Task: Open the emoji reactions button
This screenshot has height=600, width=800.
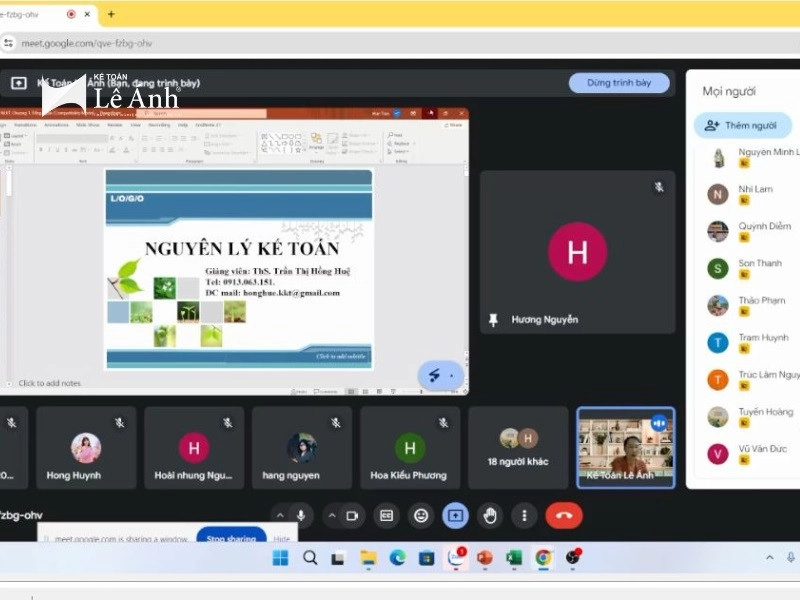Action: 421,515
